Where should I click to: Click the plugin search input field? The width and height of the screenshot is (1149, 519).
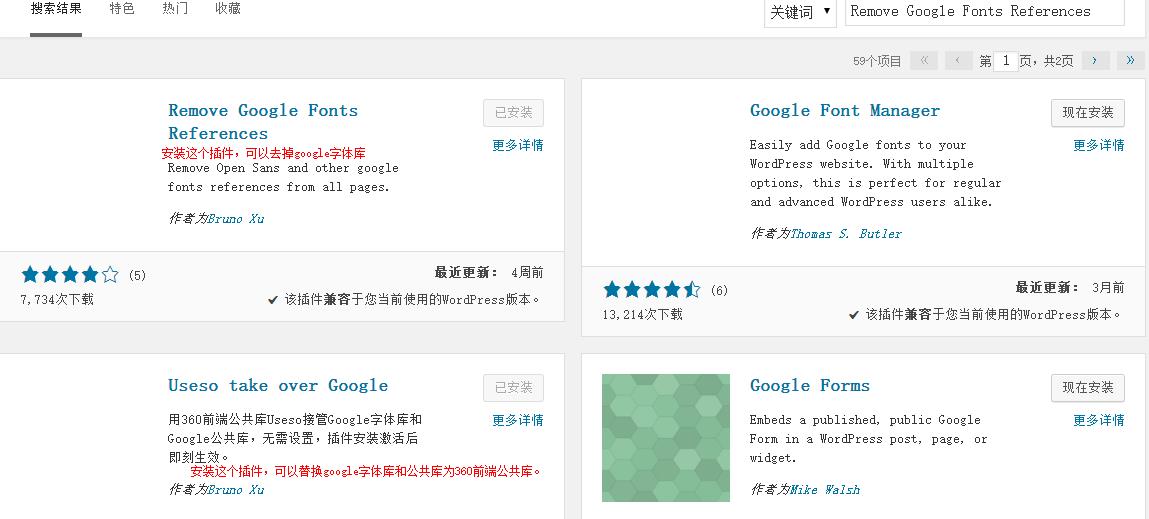[985, 12]
